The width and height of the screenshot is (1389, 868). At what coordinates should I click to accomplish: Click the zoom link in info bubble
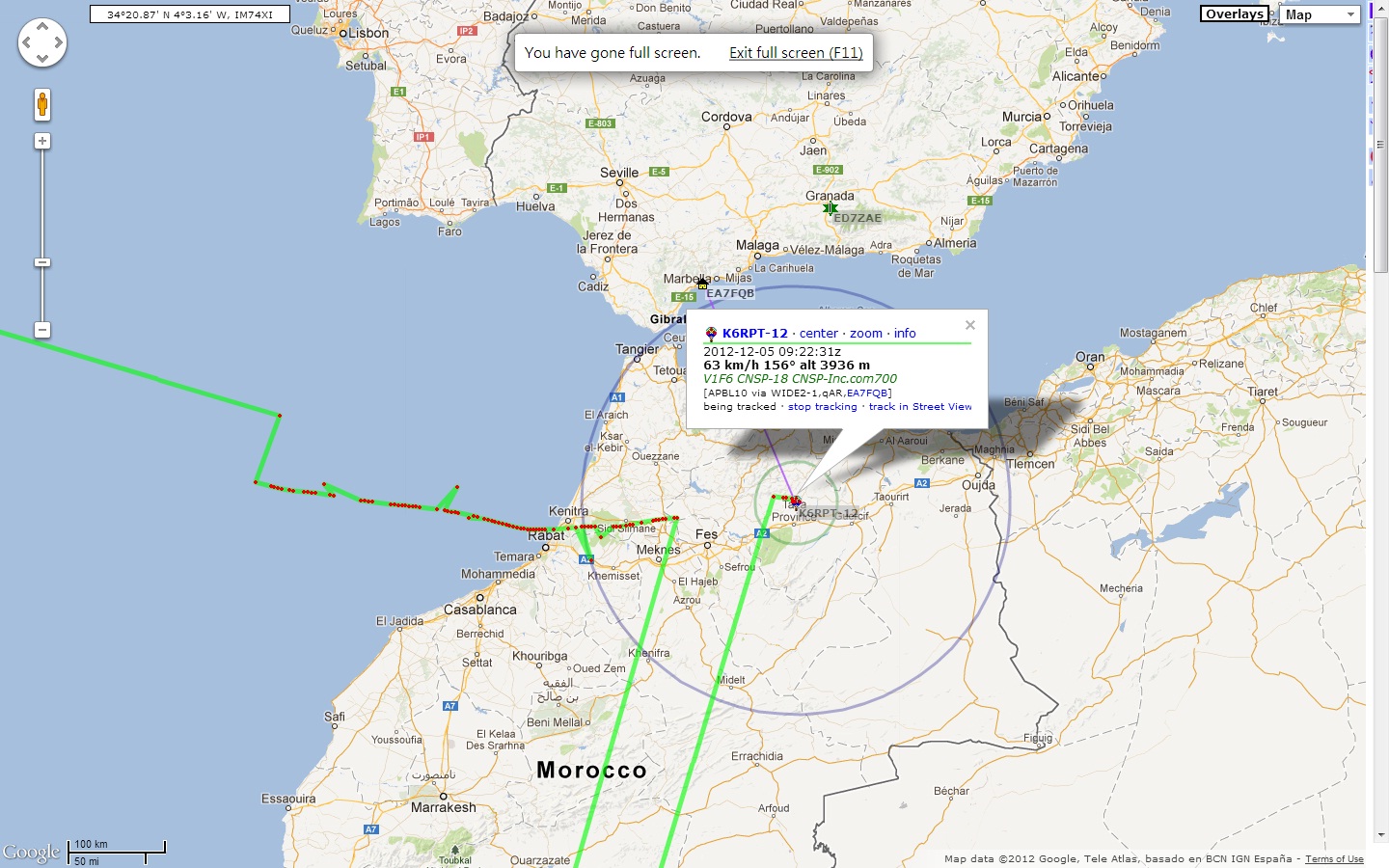pyautogui.click(x=866, y=334)
